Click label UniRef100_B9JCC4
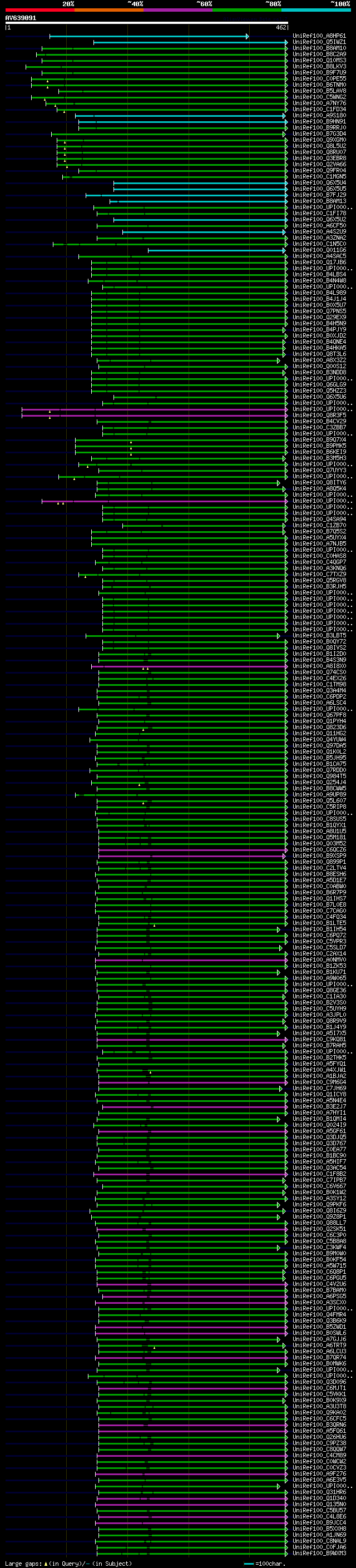Viewport: 356px width, 1568px height. (319, 1524)
